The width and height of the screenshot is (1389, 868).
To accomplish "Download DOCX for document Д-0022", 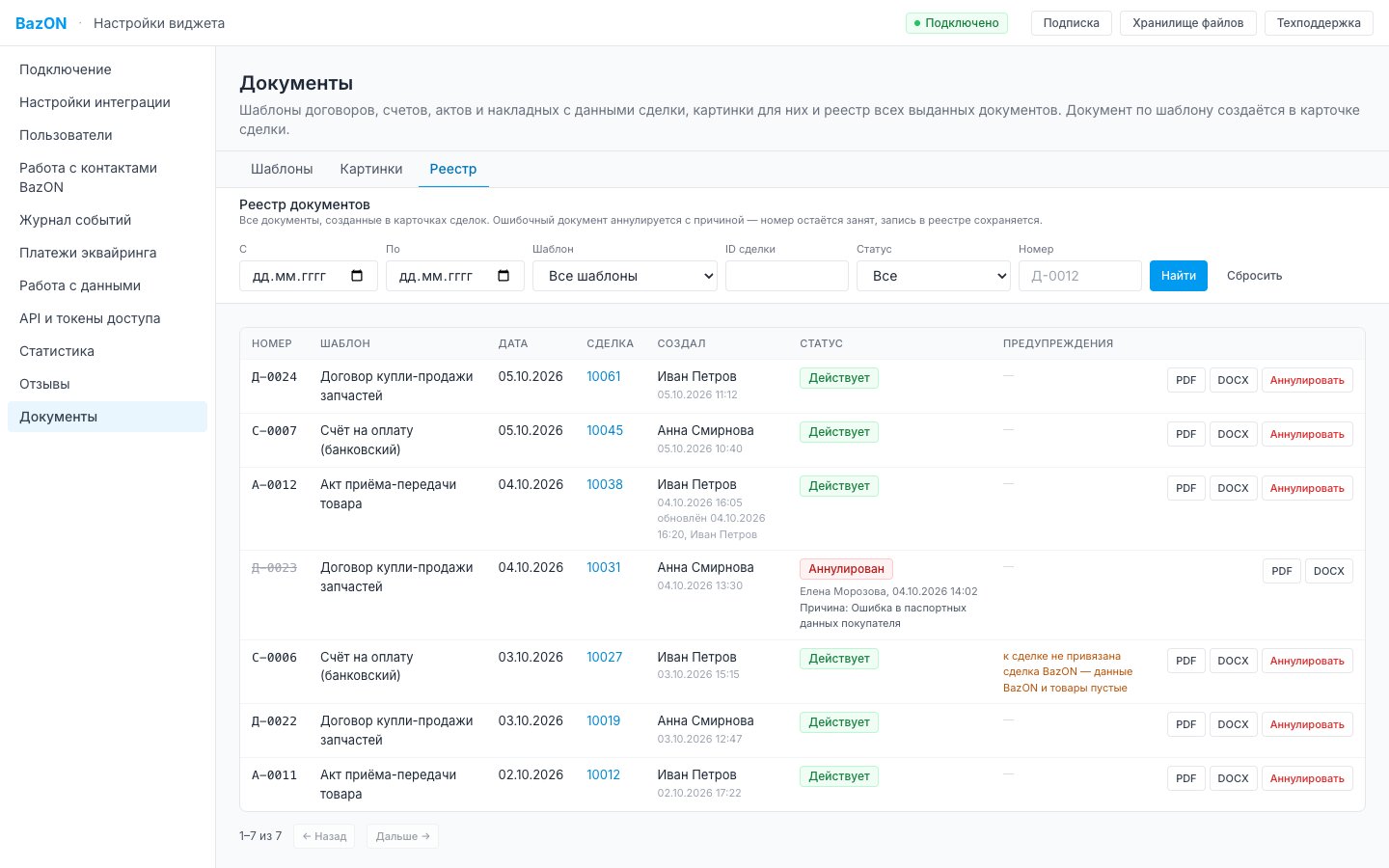I will 1234,724.
